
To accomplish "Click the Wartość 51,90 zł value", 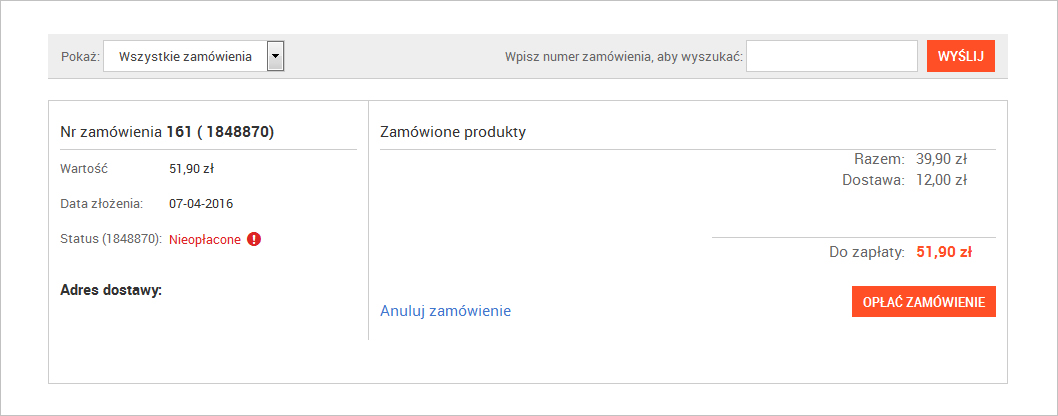I will (192, 169).
